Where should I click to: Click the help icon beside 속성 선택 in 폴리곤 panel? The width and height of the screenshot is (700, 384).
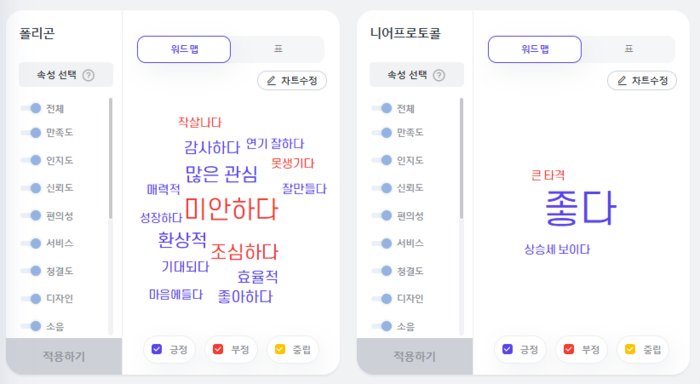pos(88,75)
